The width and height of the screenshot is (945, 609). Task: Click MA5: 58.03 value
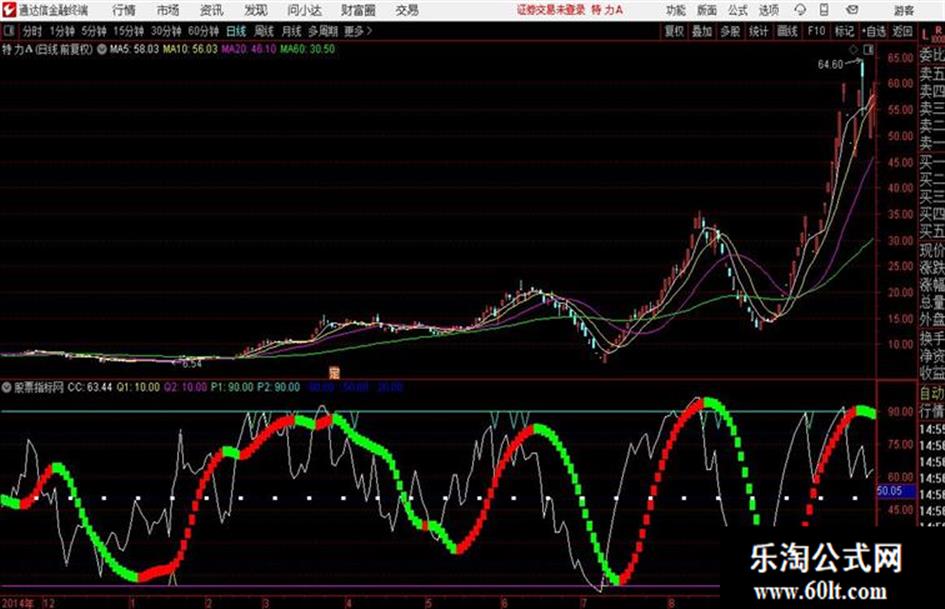coord(134,49)
